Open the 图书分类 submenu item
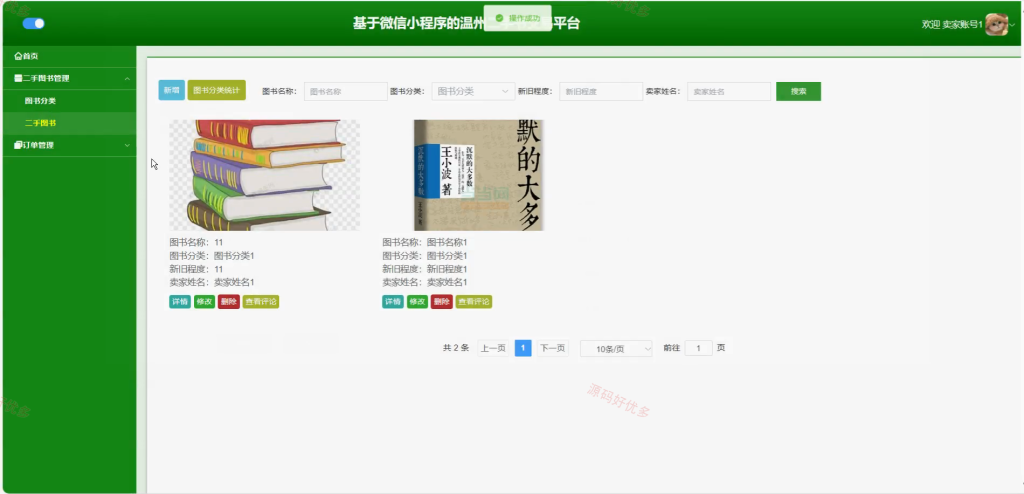Screen dimensions: 1024x494 [x=69, y=101]
